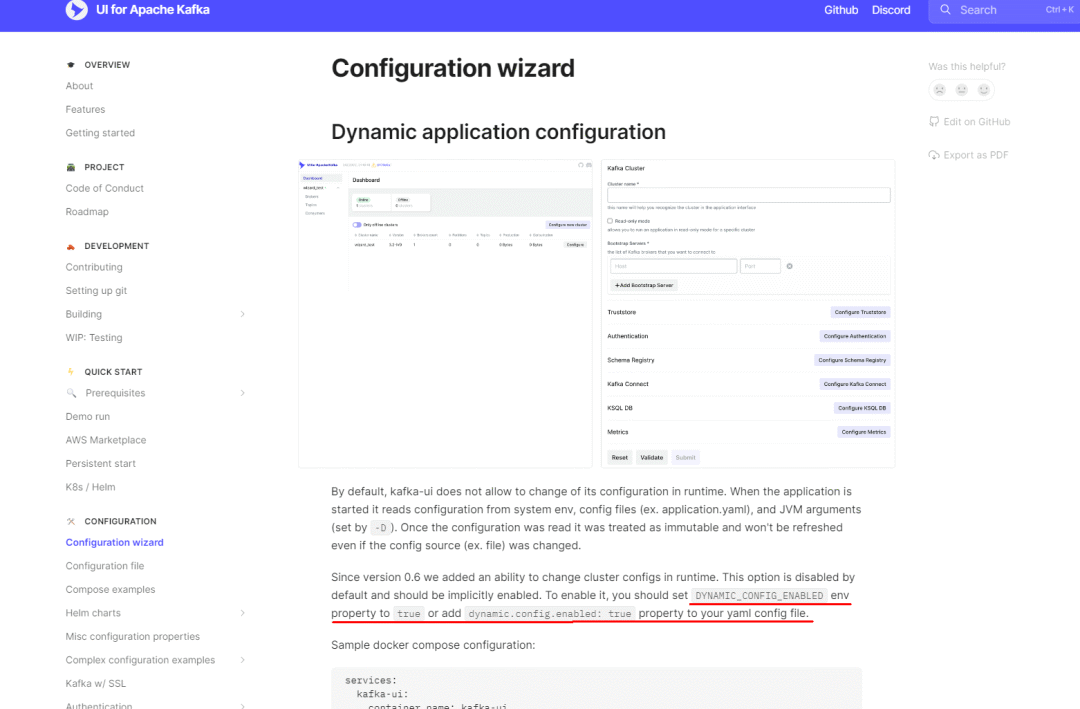
Task: Open the Contributing page
Action: click(x=94, y=267)
